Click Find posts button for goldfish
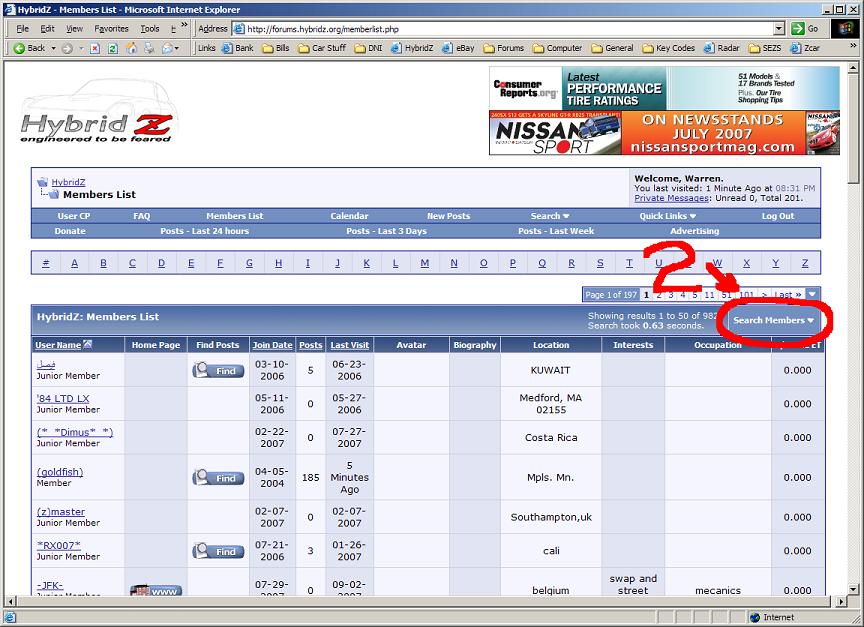The height and width of the screenshot is (627, 864). (x=218, y=478)
